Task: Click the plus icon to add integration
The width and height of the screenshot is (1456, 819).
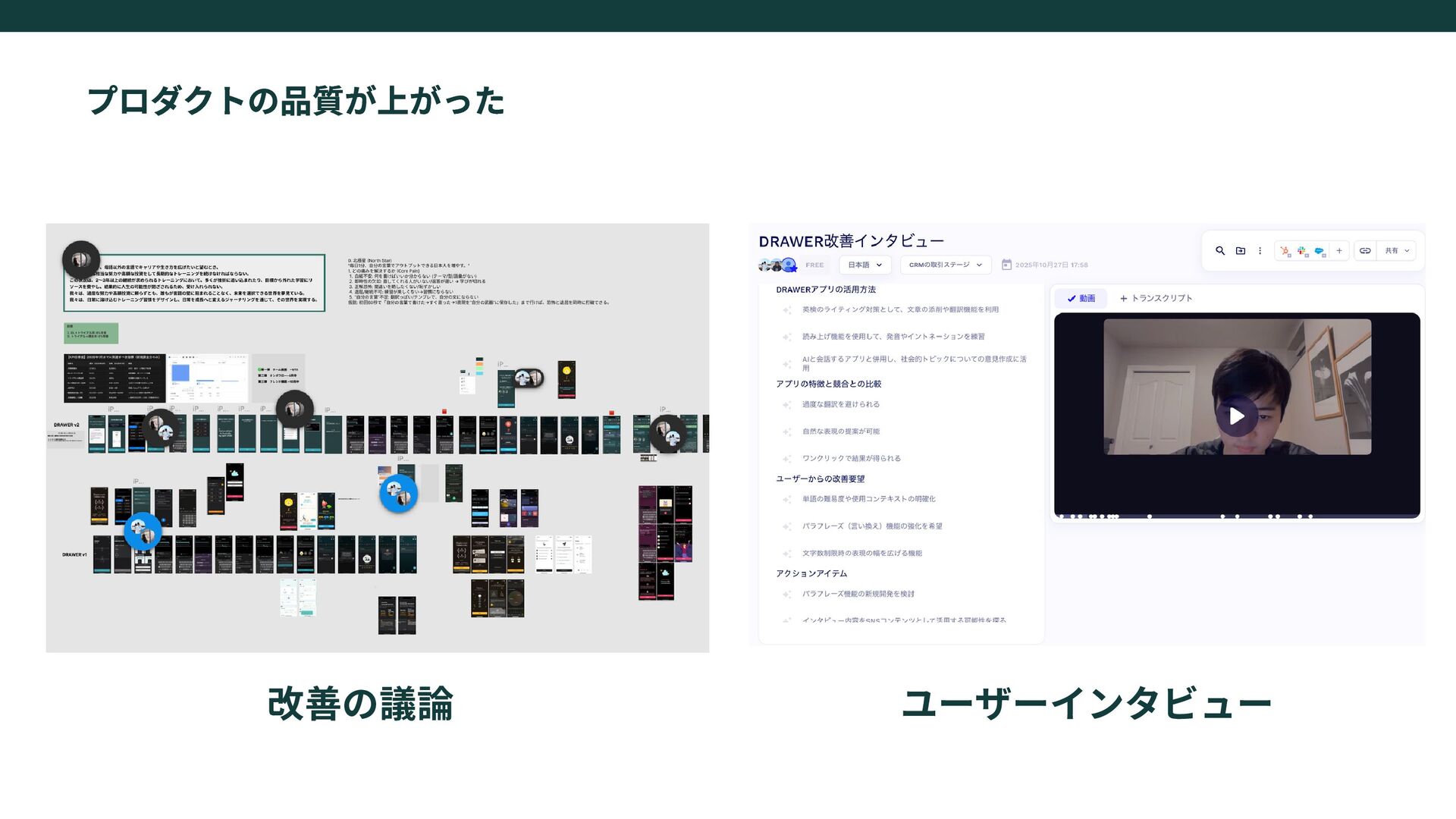Action: (1339, 251)
